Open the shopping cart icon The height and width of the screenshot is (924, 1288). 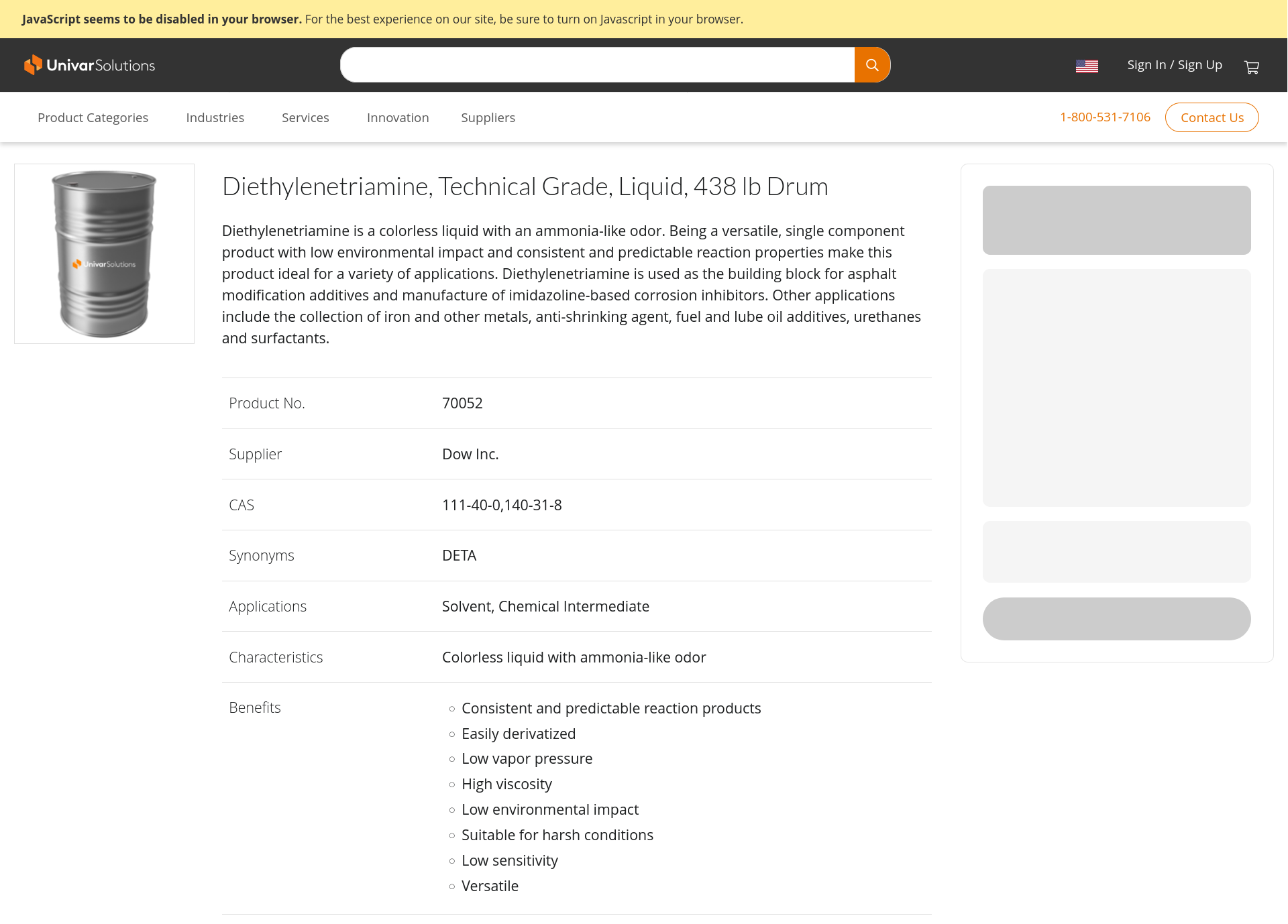click(1251, 66)
